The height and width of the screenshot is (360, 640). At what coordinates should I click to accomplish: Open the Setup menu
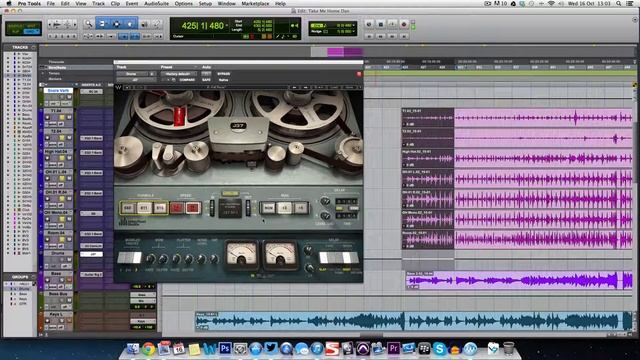(x=205, y=3)
